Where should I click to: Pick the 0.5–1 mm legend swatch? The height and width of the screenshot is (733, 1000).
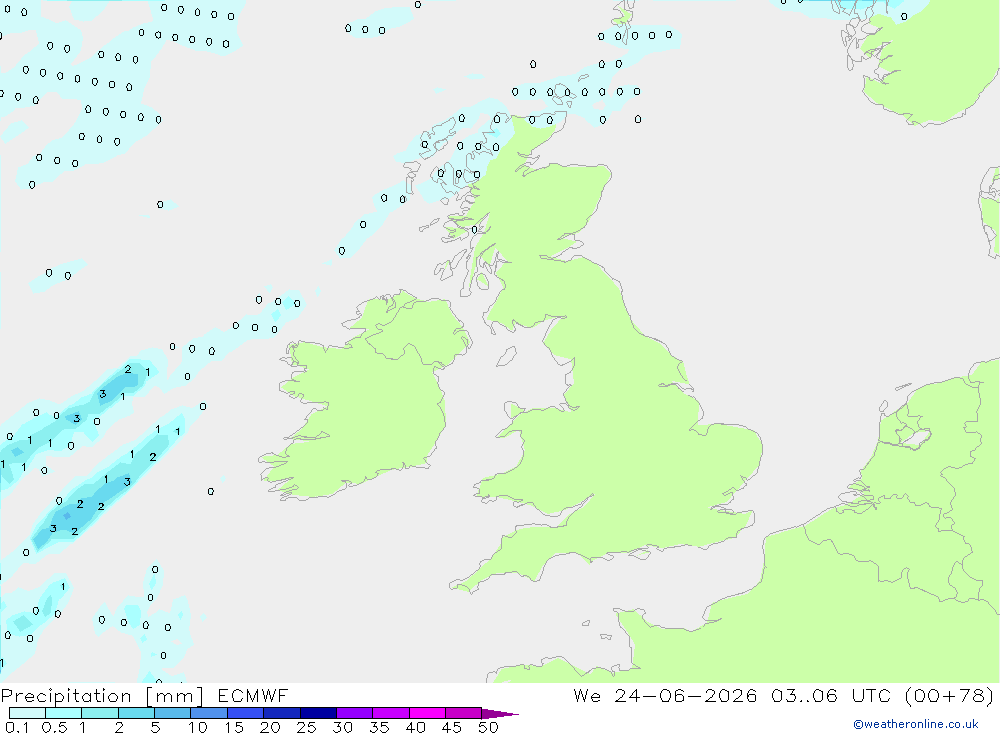64,713
